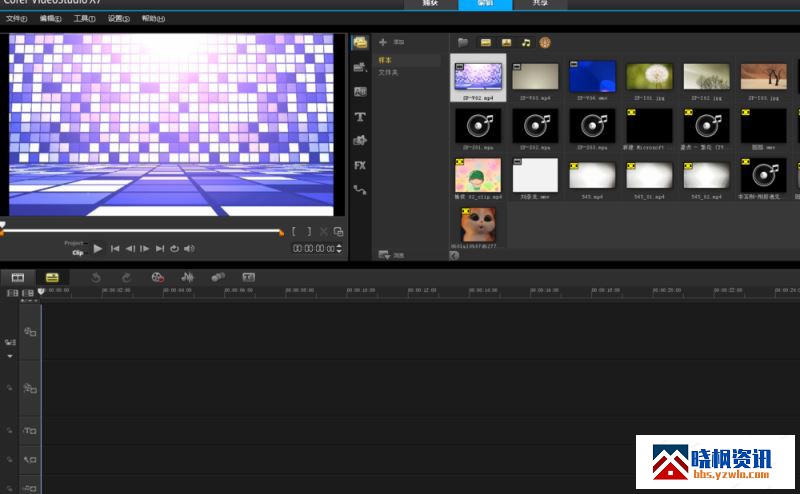The image size is (800, 494).
Task: Select the 545.mp4 clip thumbnail
Action: tap(592, 176)
